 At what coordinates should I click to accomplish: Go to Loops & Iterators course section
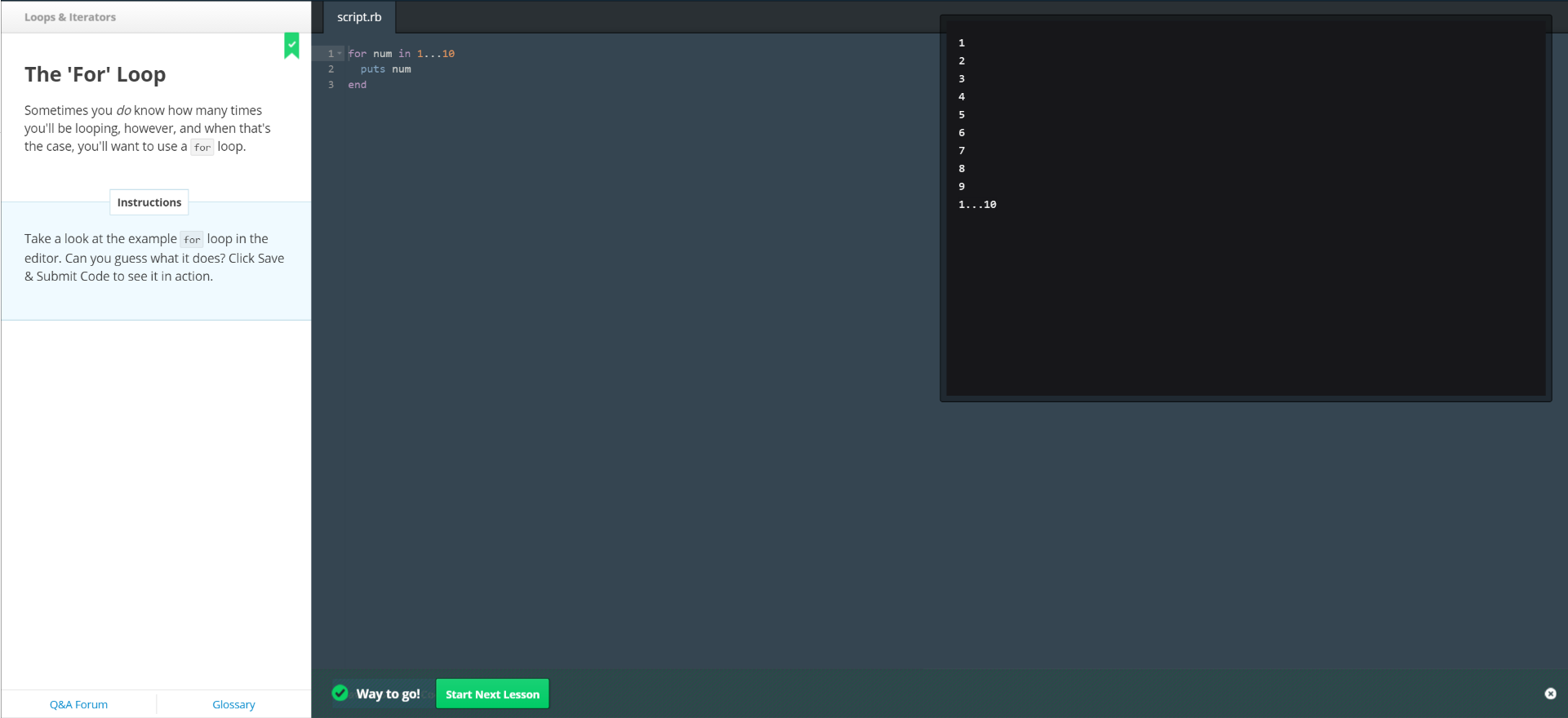coord(70,17)
